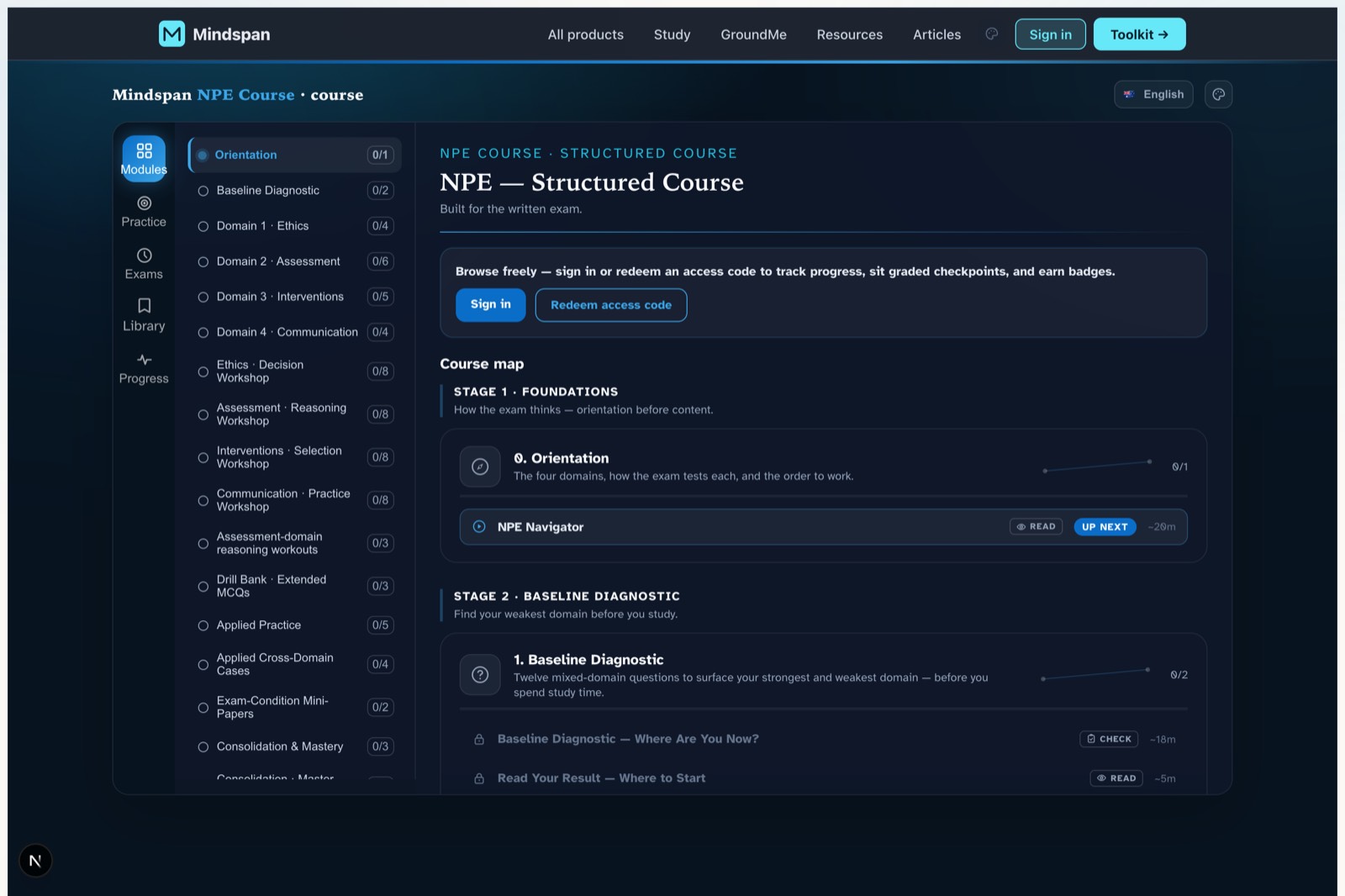Select Domain 1 · Ethics module
Image resolution: width=1345 pixels, height=896 pixels.
pyautogui.click(x=294, y=226)
